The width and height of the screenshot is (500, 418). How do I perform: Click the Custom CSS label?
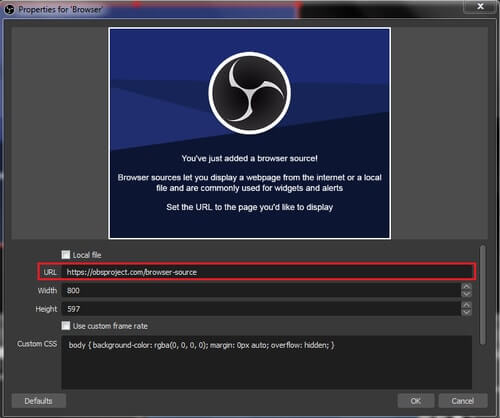tap(37, 344)
